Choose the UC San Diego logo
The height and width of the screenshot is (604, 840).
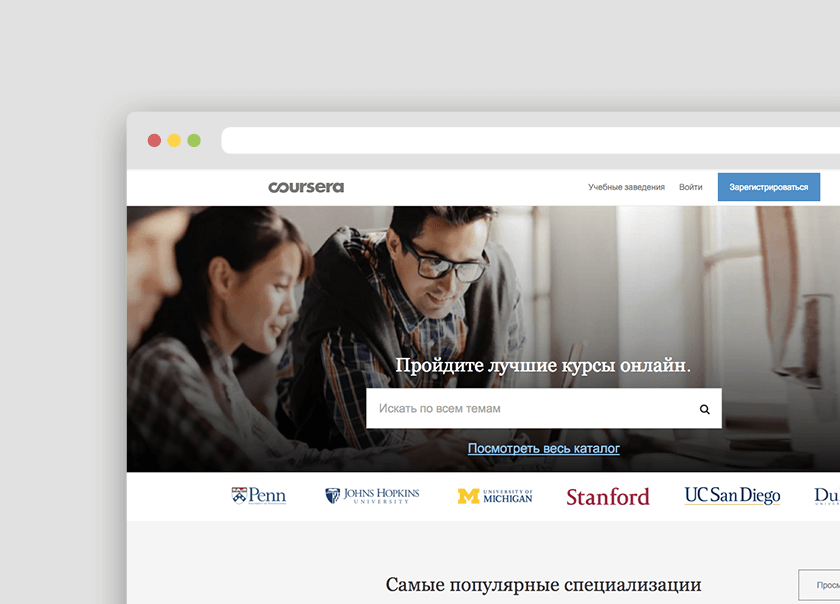pyautogui.click(x=732, y=495)
